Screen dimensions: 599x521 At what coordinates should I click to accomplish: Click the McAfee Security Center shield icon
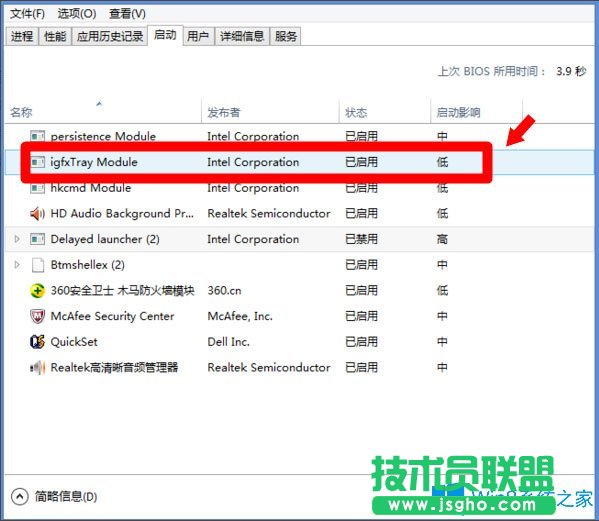[37, 316]
